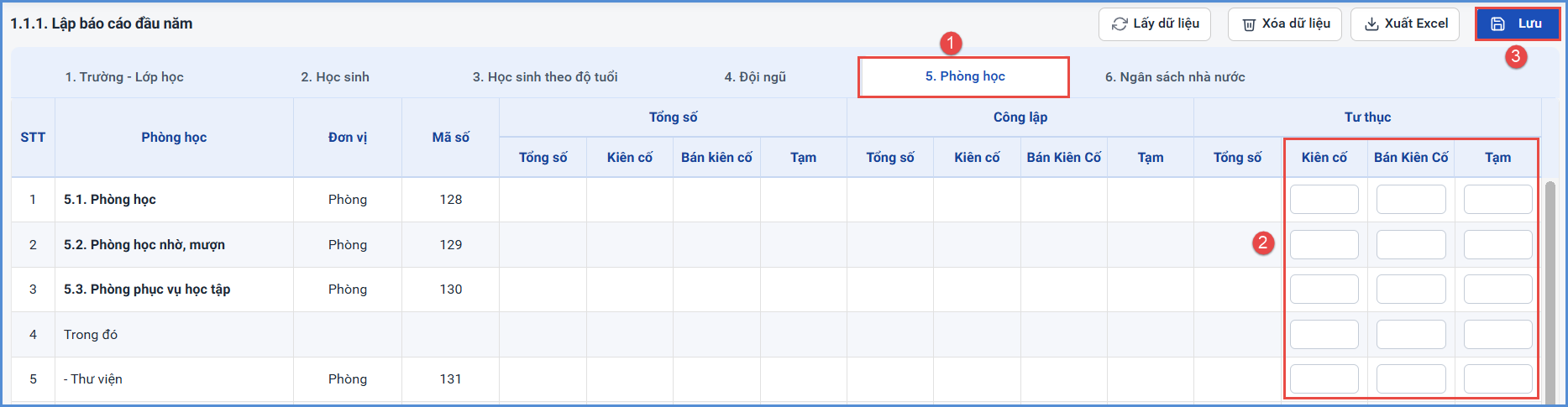
Task: Select row label 5.1. Phòng học
Action: click(x=110, y=200)
